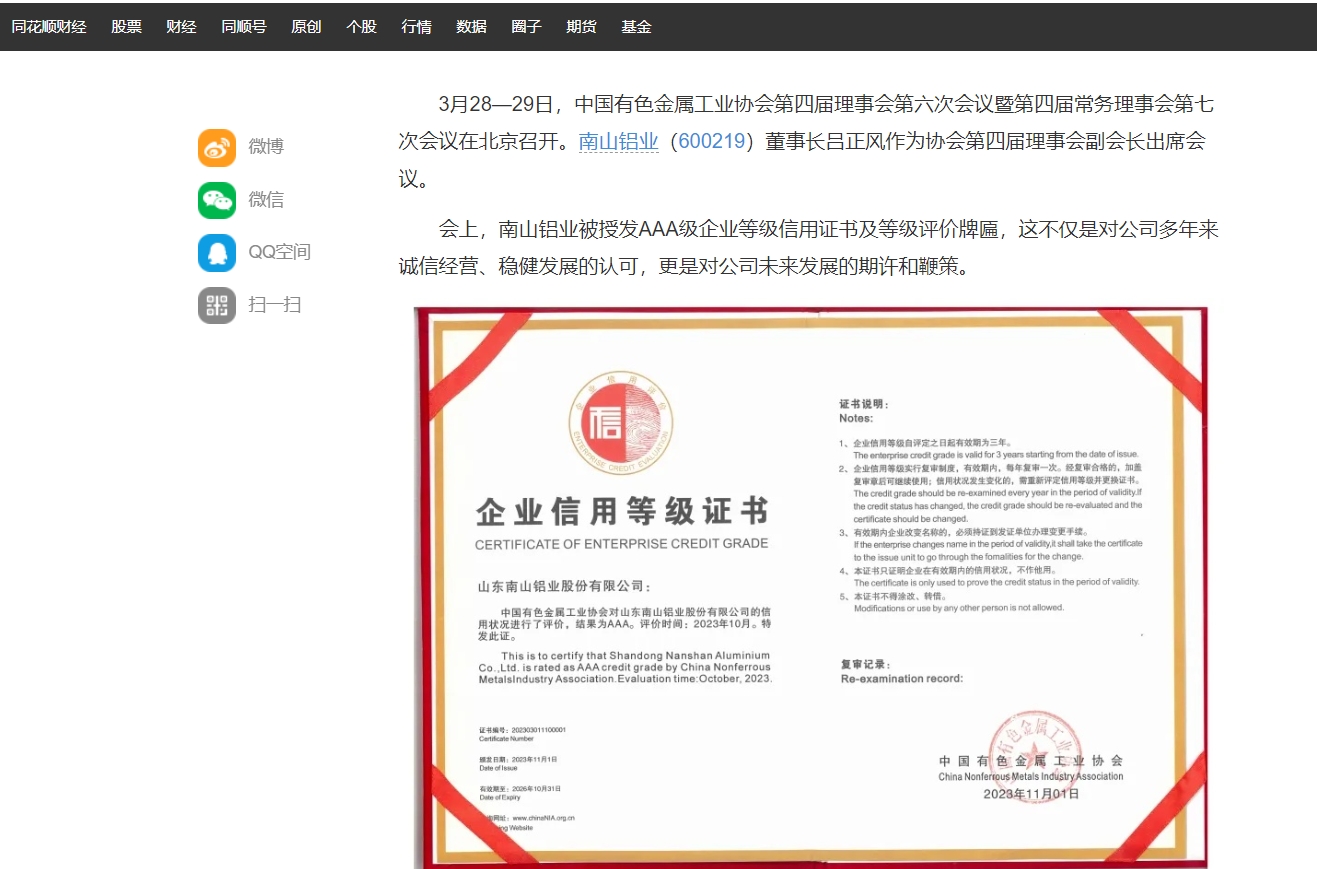
Task: Click the 扫一扫 text label
Action: click(x=274, y=305)
